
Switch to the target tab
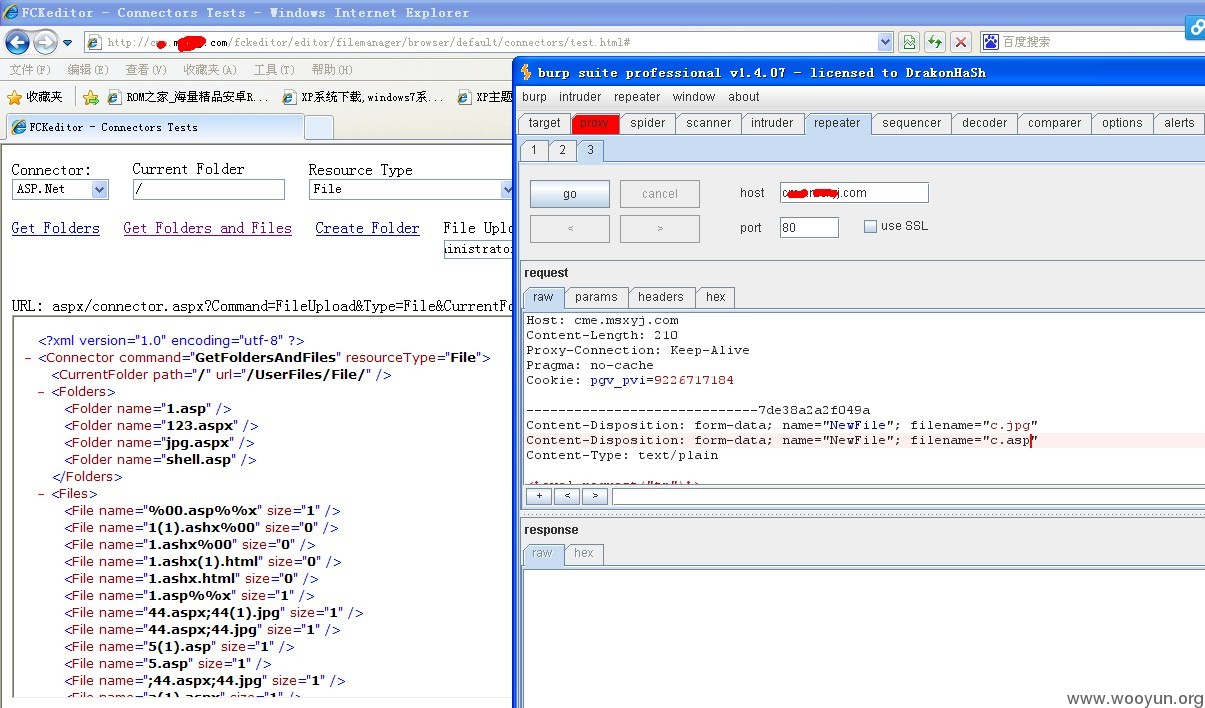544,123
